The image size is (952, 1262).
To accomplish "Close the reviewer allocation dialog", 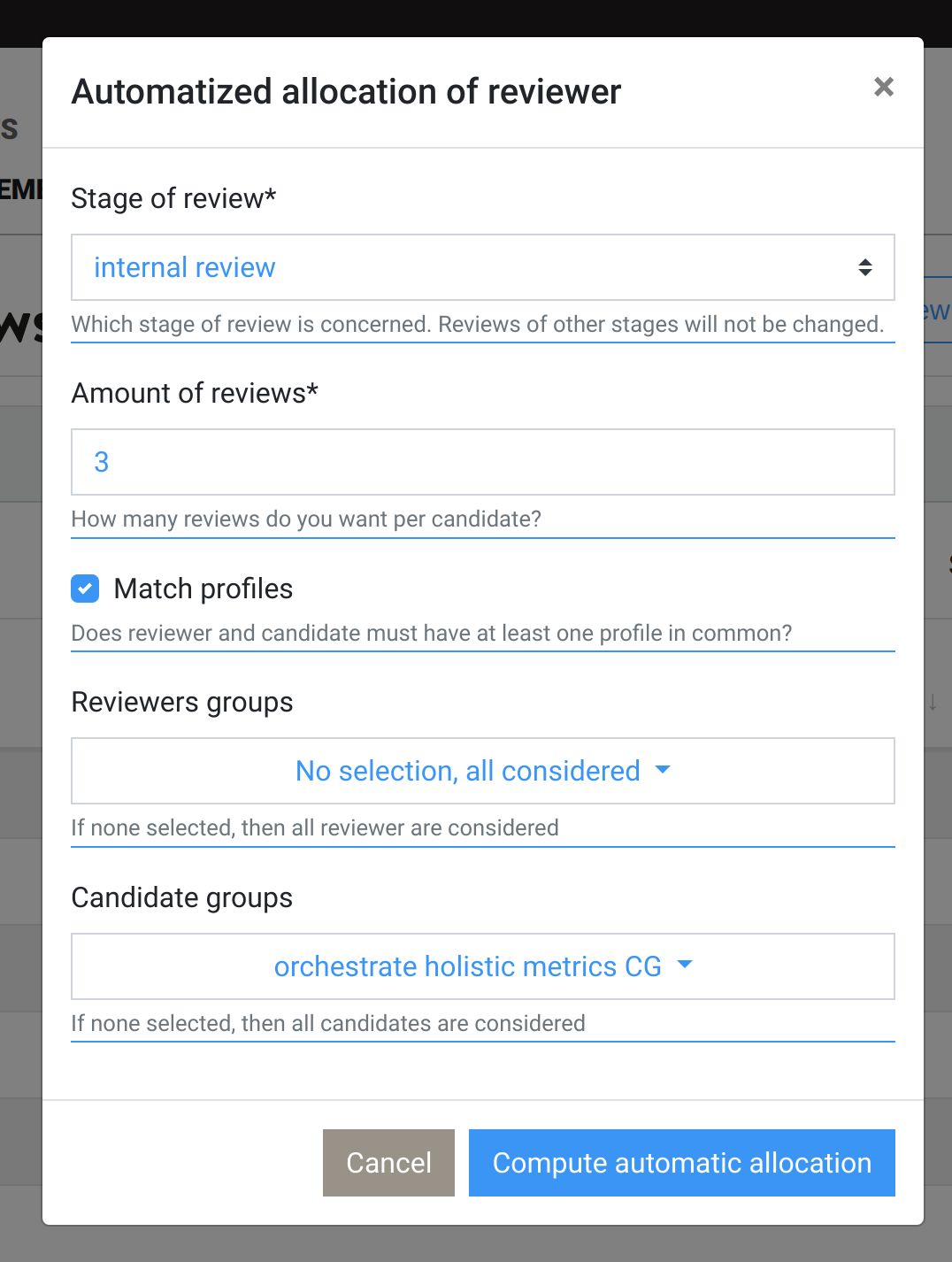I will click(883, 87).
